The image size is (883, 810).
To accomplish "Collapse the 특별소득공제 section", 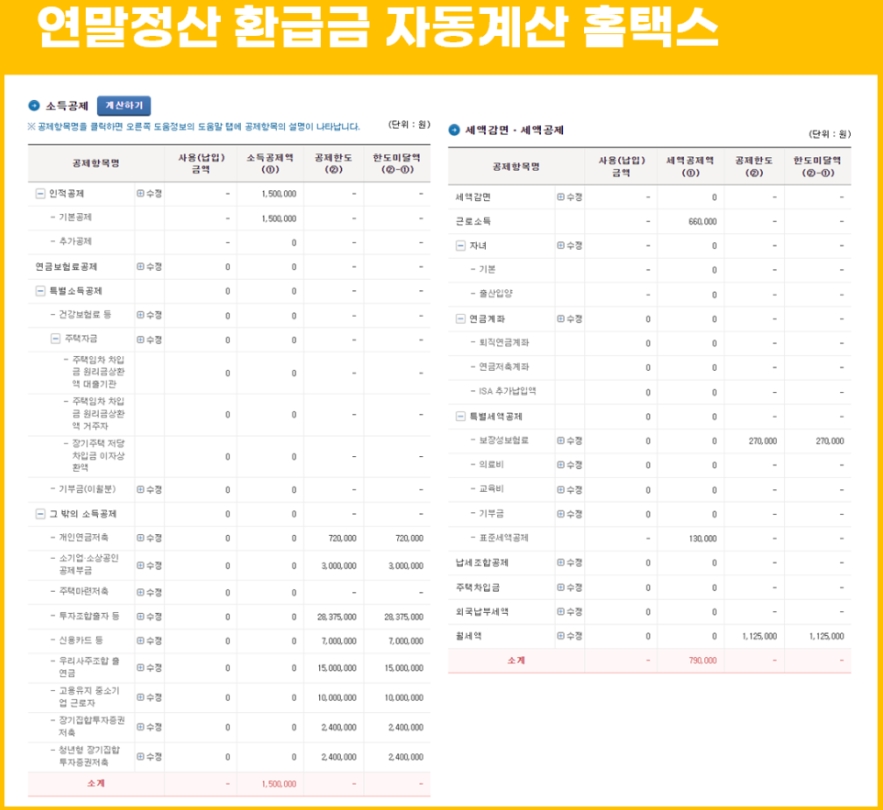I will pyautogui.click(x=40, y=290).
